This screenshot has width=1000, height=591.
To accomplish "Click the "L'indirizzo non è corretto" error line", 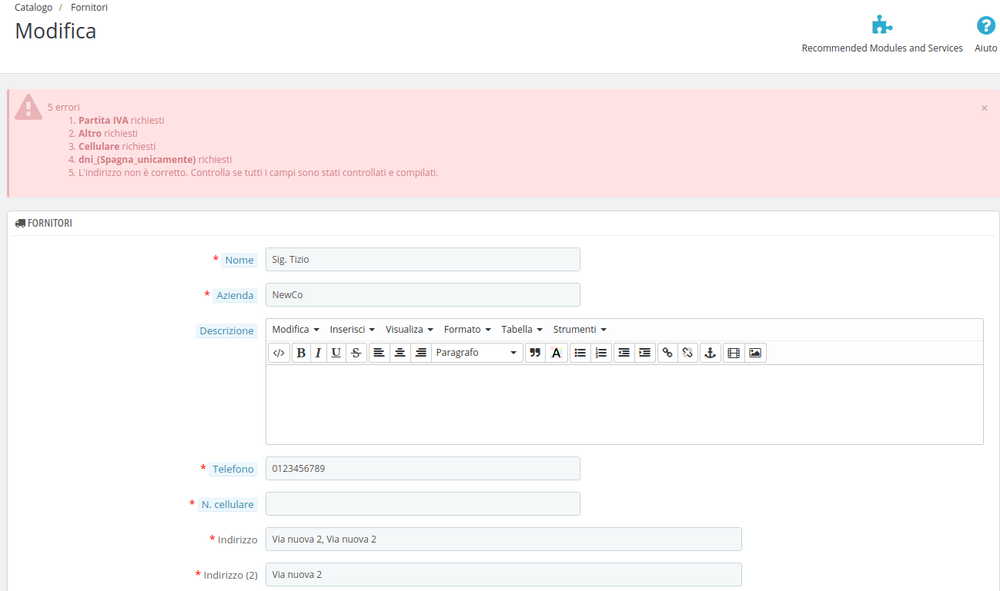I will (x=258, y=173).
